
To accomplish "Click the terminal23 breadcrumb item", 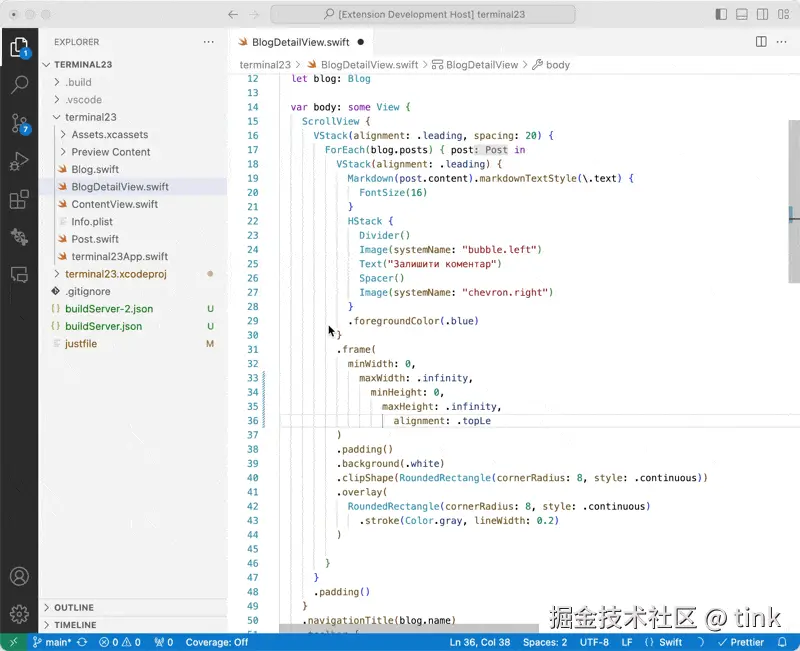I will pos(265,65).
